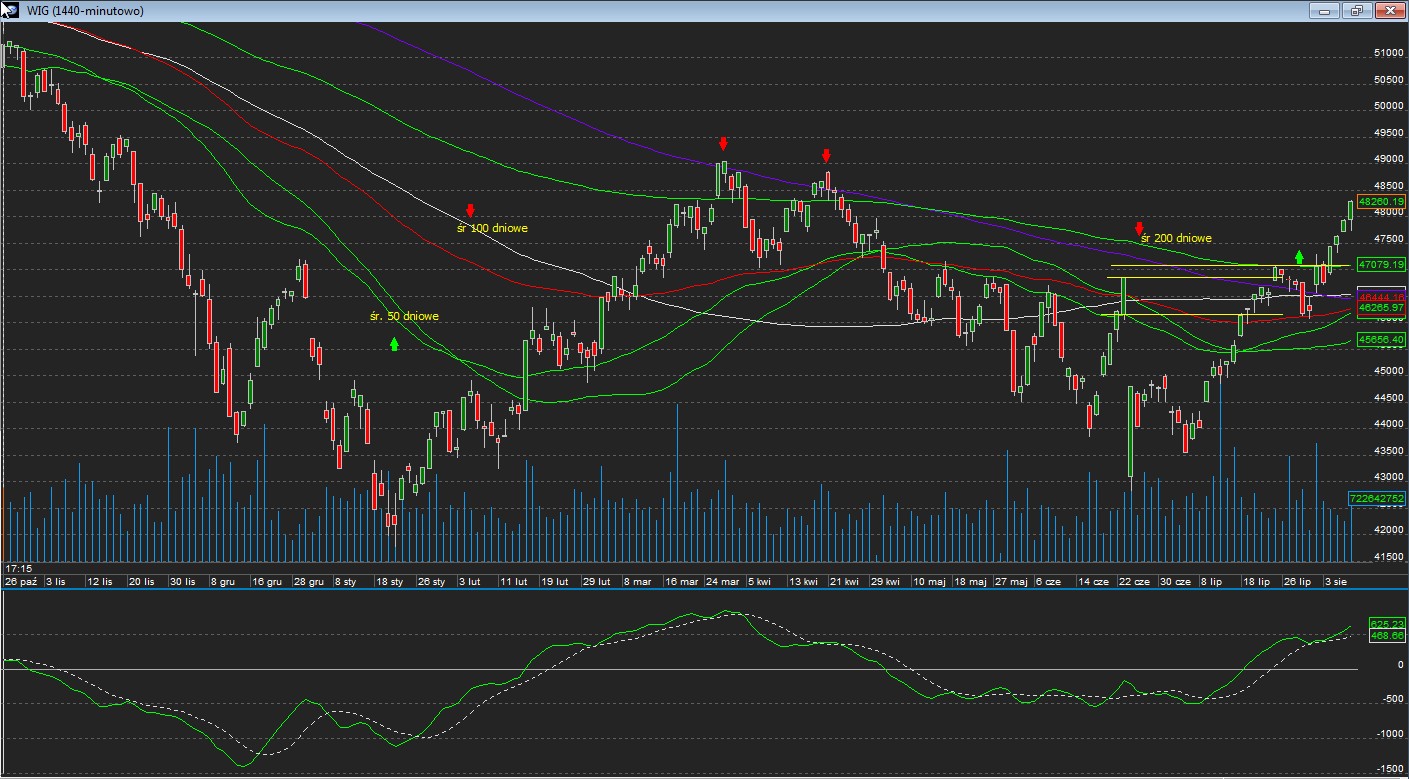Click the red arrow beside śr 100 dniowe
1409x779 pixels.
click(x=470, y=211)
